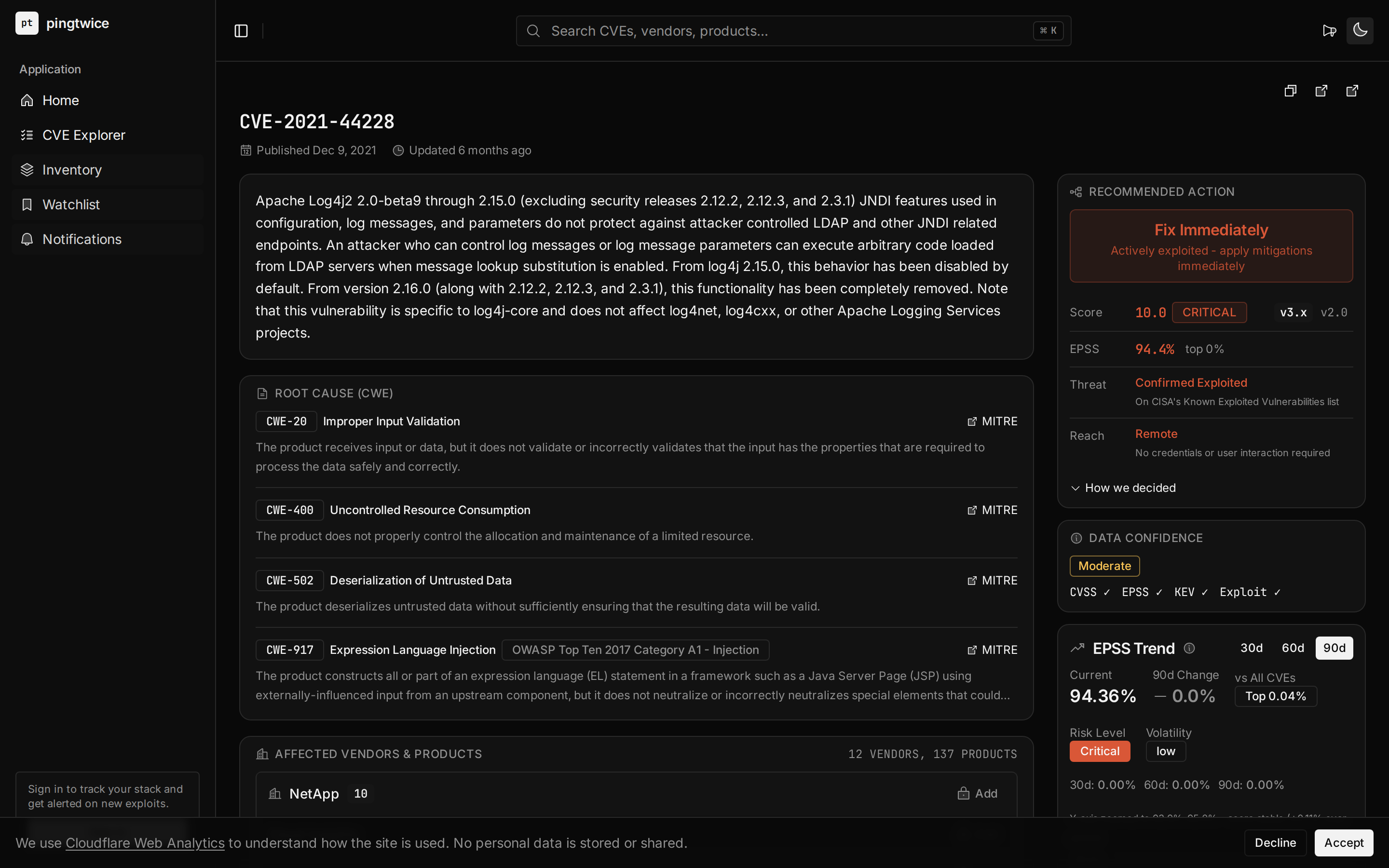Click the CVE-2021-44228 heading
Image resolution: width=1389 pixels, height=868 pixels.
317,122
